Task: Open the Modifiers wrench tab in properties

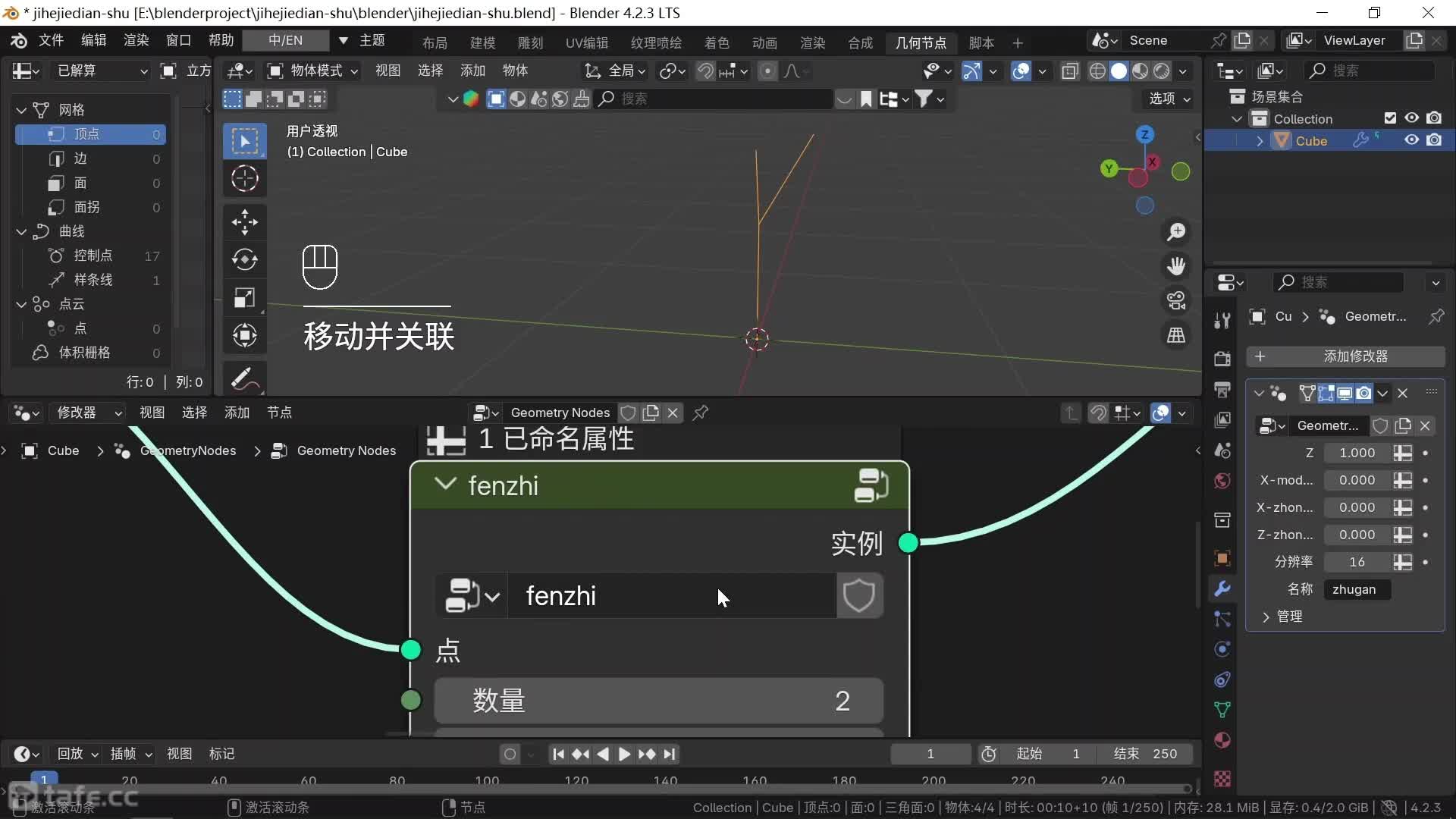Action: tap(1222, 588)
